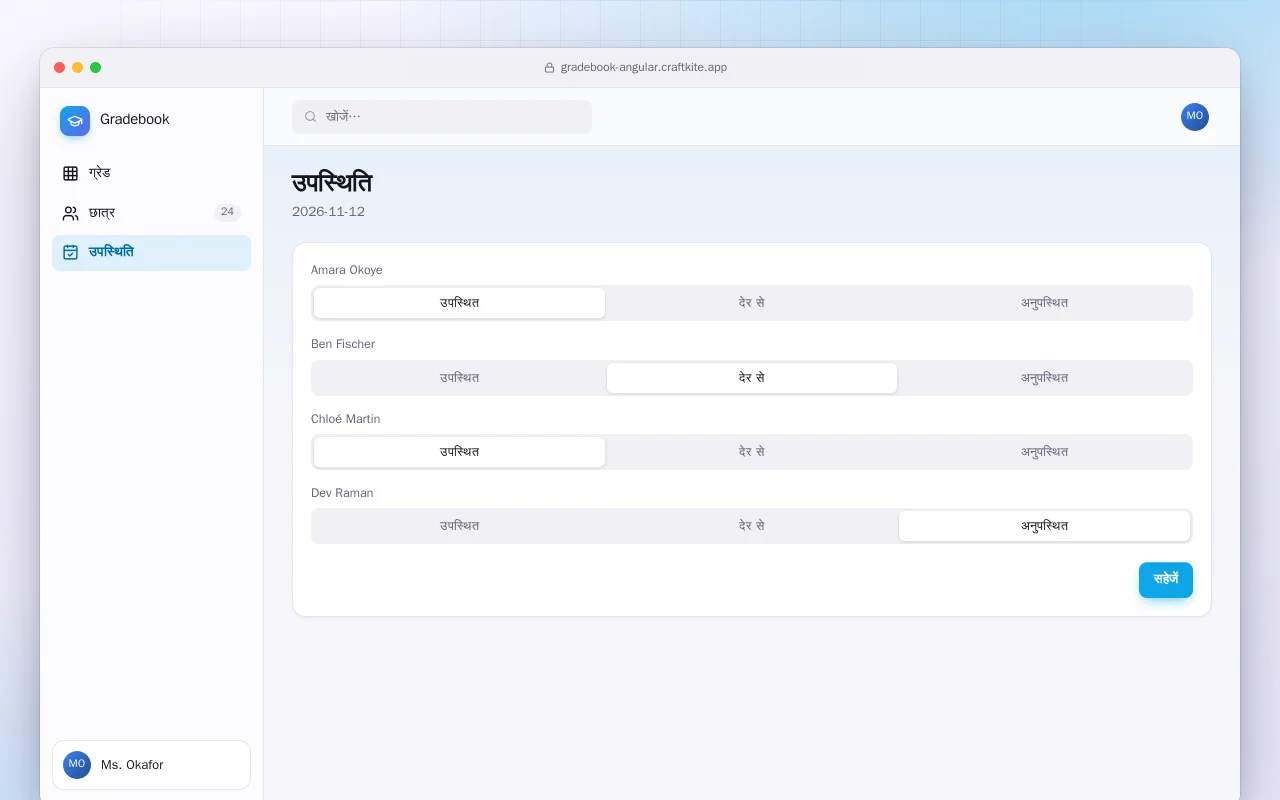Mark Chloé Martin as अनुपस्थित
The image size is (1280, 800).
pos(1044,452)
